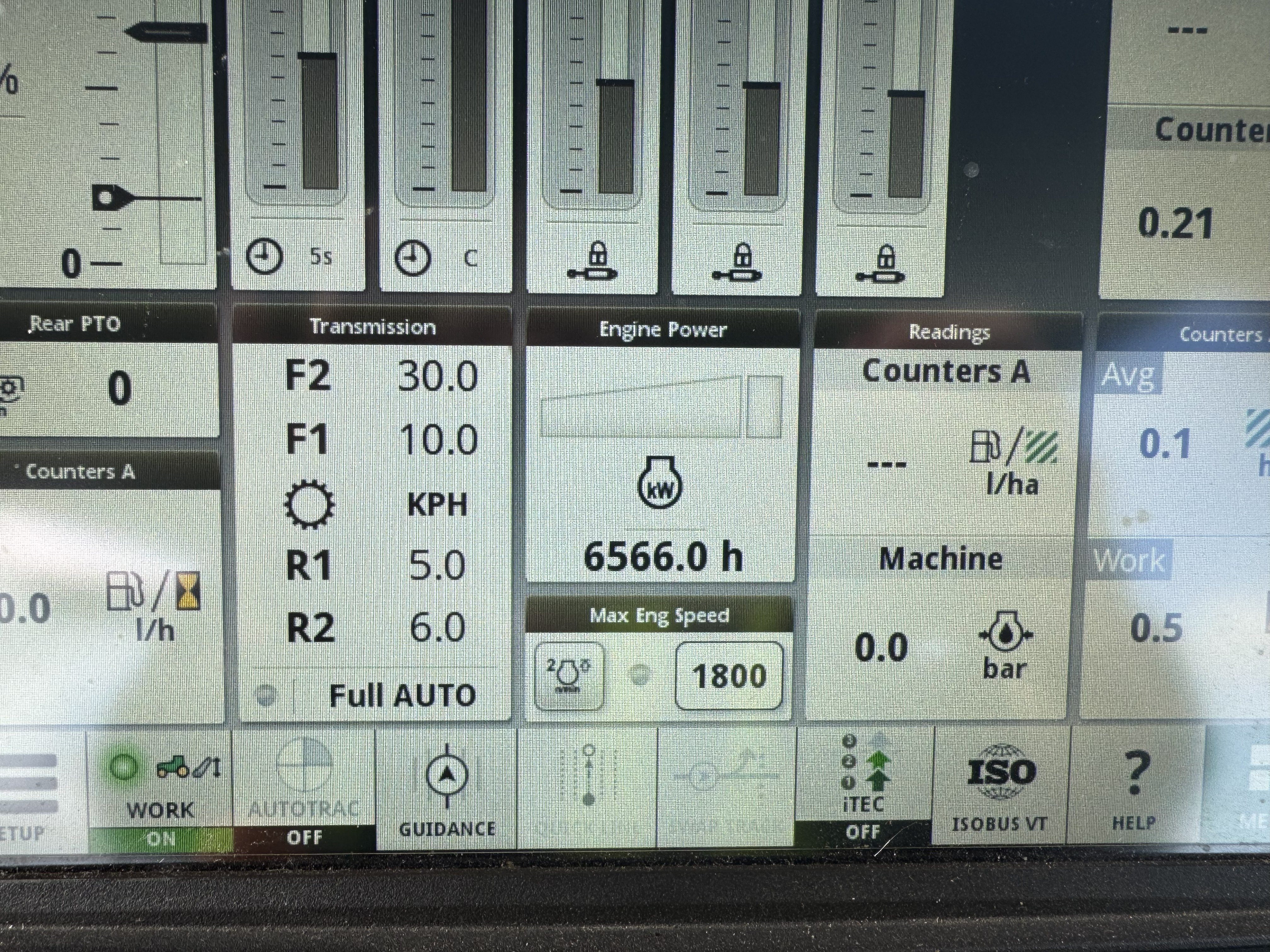The image size is (1270, 952).
Task: Tap the clock timer icon labeled C
Action: tap(413, 258)
